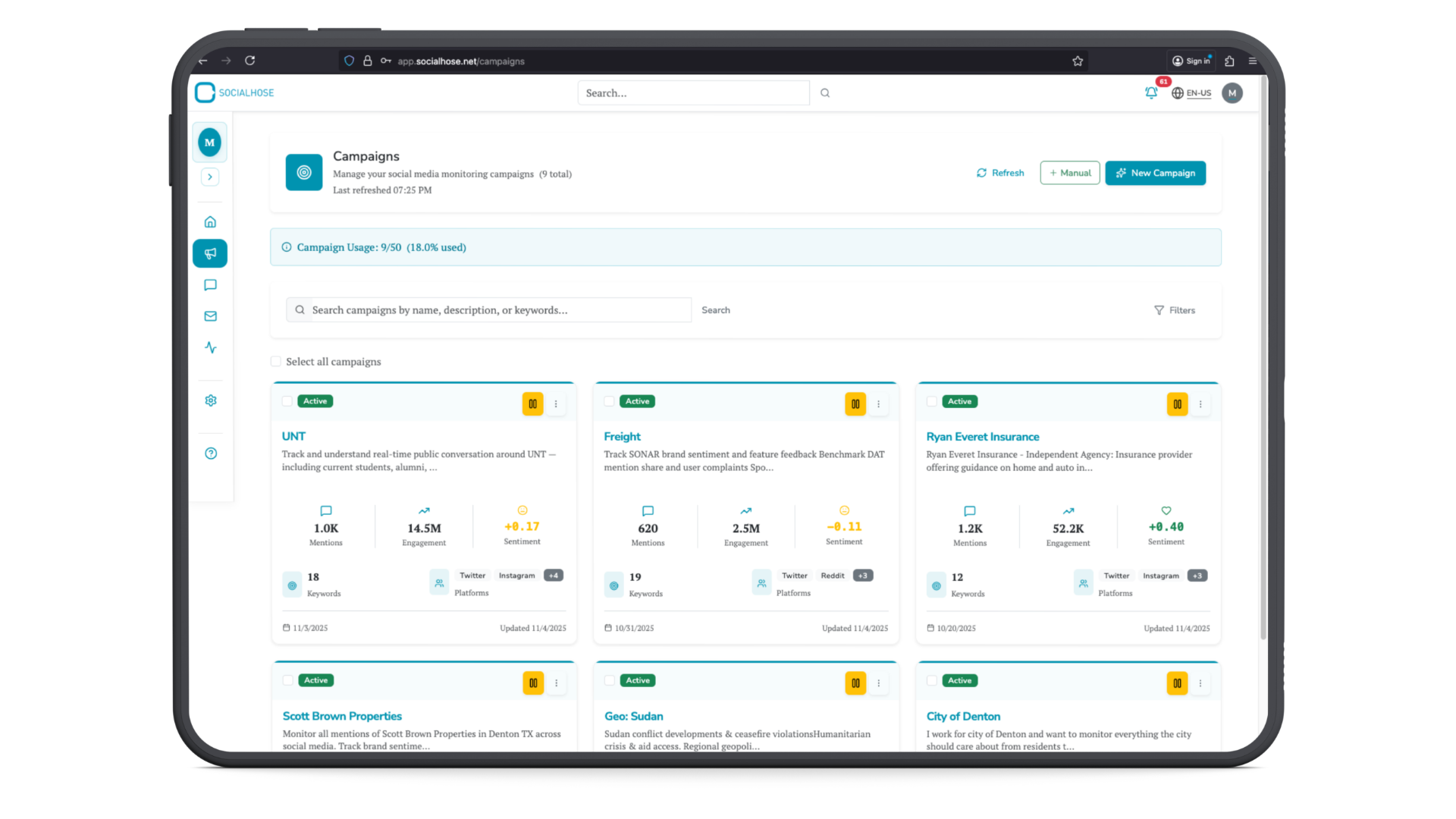Check the Select all campaigns checkbox
The image size is (1456, 819).
(275, 361)
